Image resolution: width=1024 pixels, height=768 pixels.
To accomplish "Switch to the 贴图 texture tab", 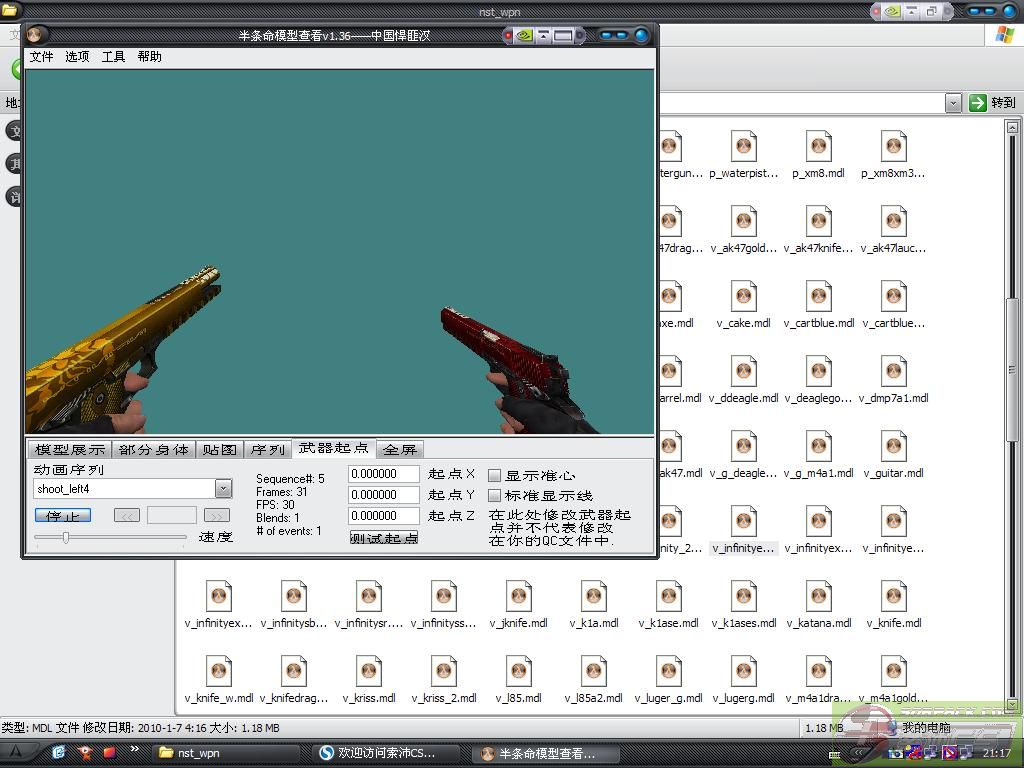I will pyautogui.click(x=219, y=450).
